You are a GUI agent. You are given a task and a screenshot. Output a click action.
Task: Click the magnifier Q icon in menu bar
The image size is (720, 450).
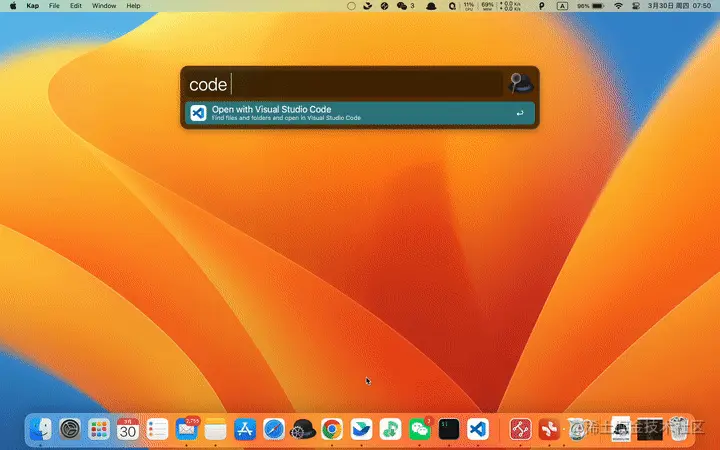click(x=452, y=6)
